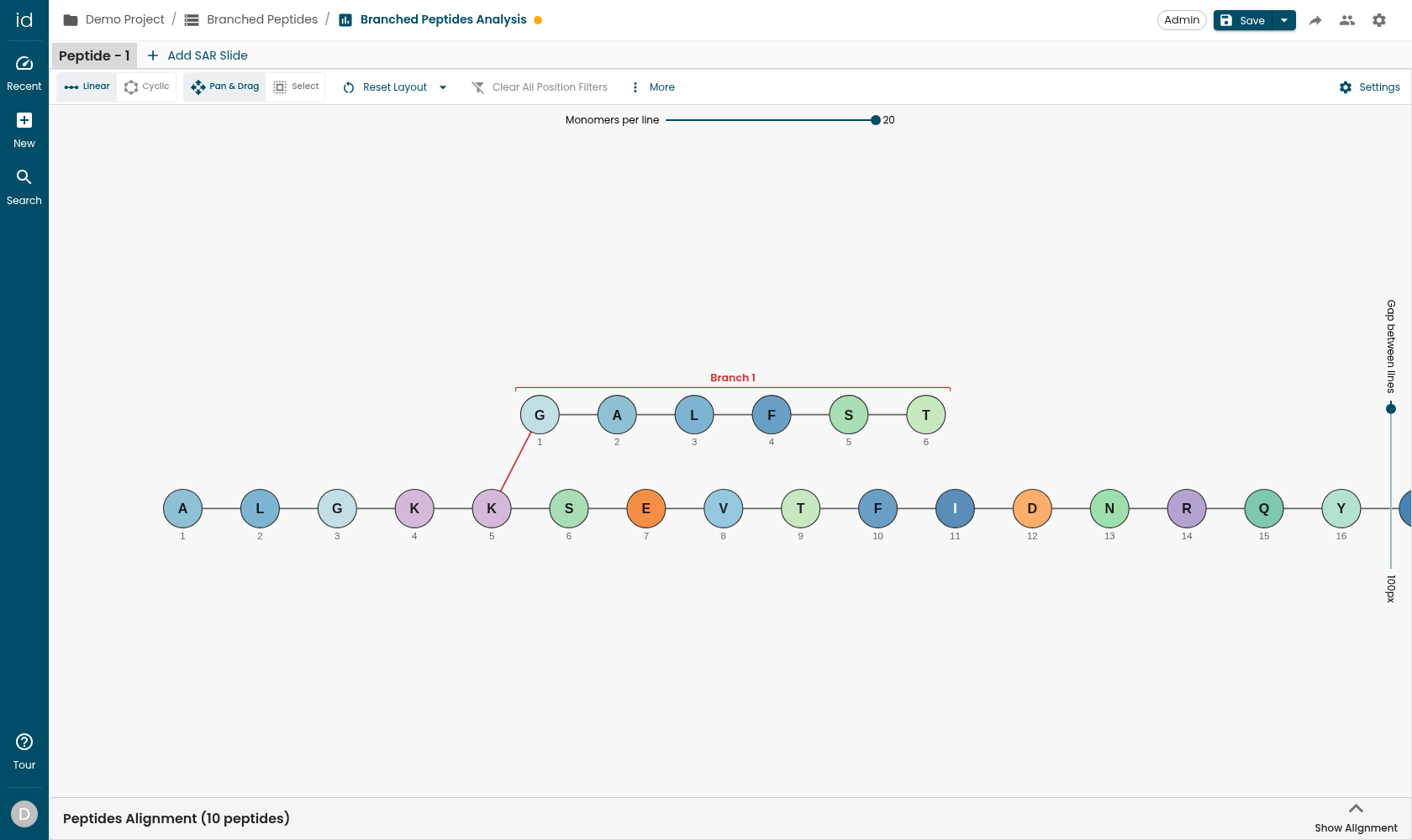
Task: Select branch monomer G at position 1
Action: coord(540,415)
